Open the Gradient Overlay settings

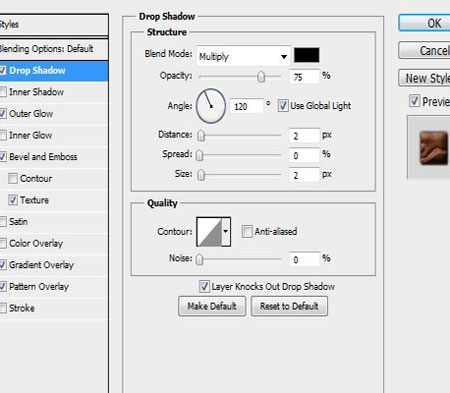42,265
